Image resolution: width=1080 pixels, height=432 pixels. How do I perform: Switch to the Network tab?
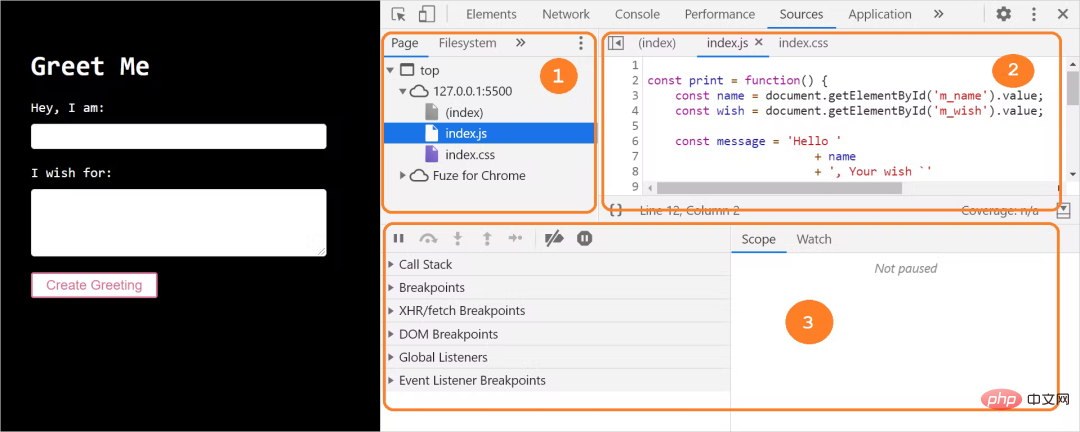[x=565, y=14]
